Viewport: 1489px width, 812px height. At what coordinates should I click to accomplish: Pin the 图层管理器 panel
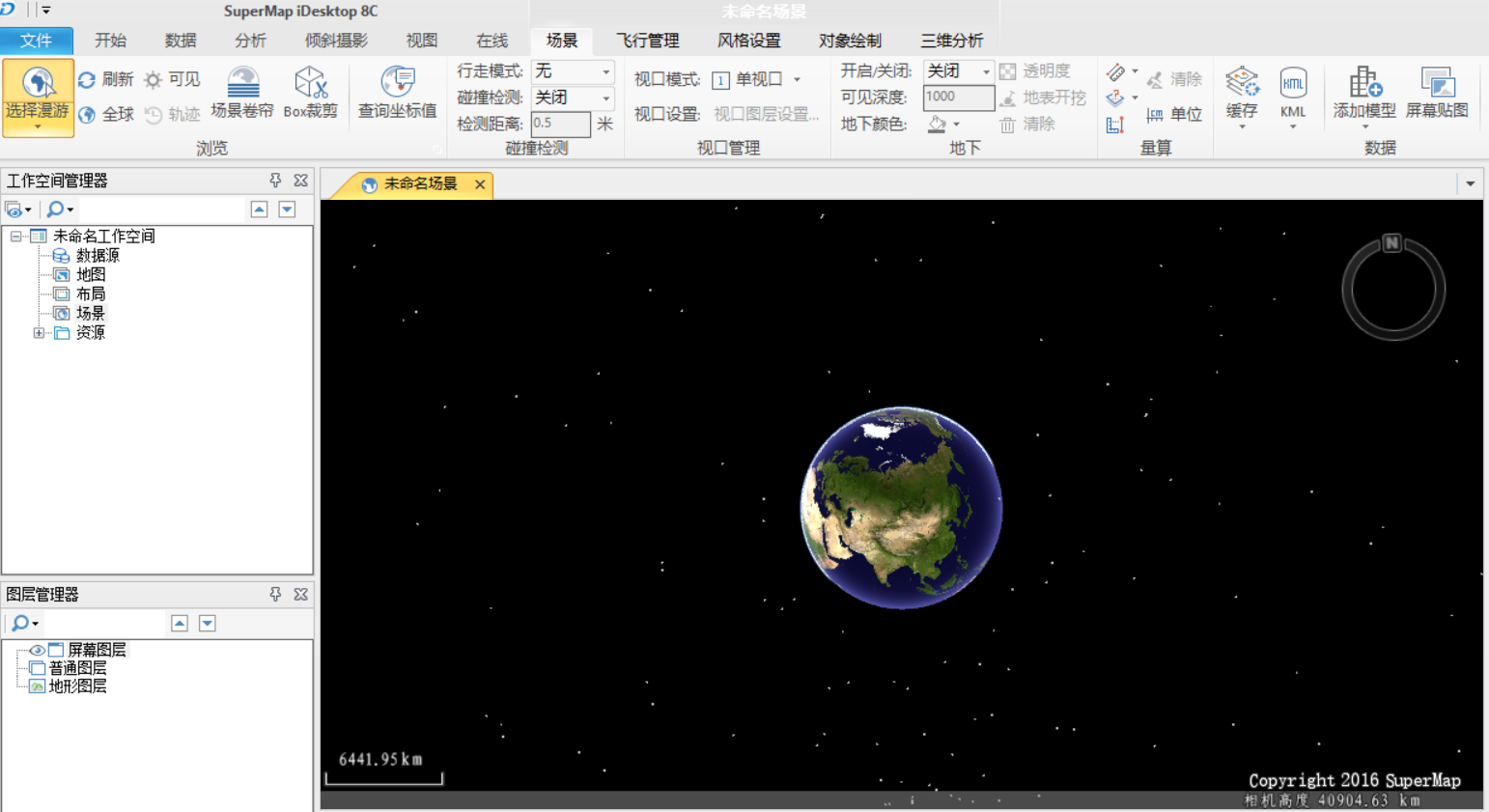(x=275, y=595)
